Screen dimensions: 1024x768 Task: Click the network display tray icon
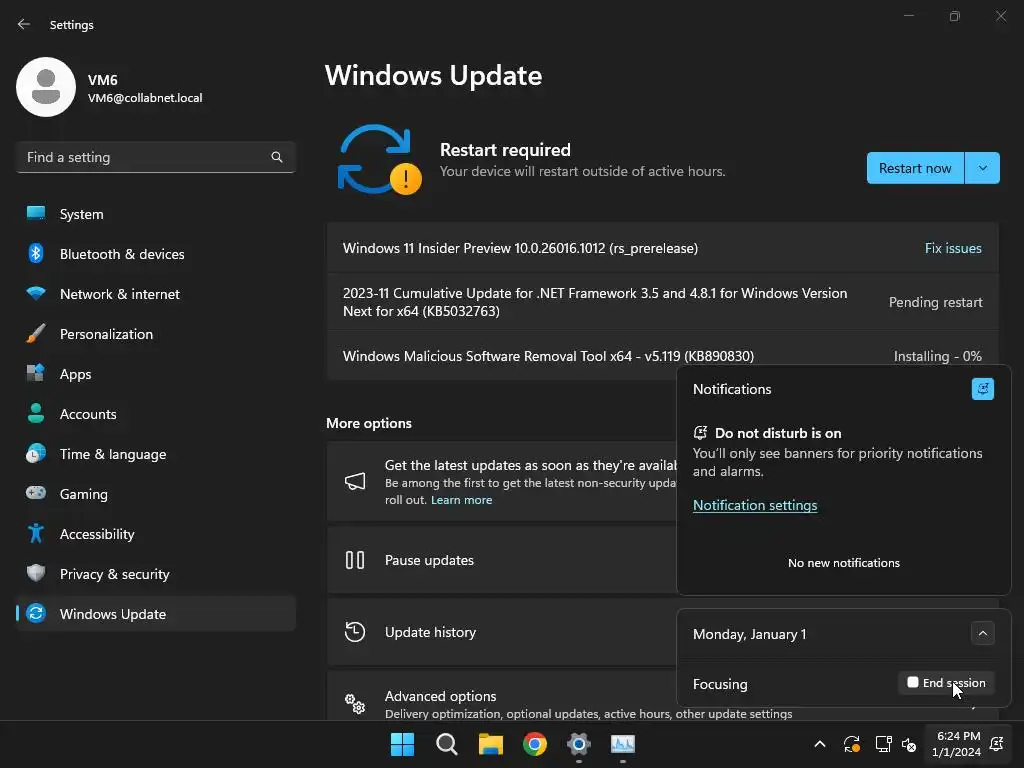[883, 744]
